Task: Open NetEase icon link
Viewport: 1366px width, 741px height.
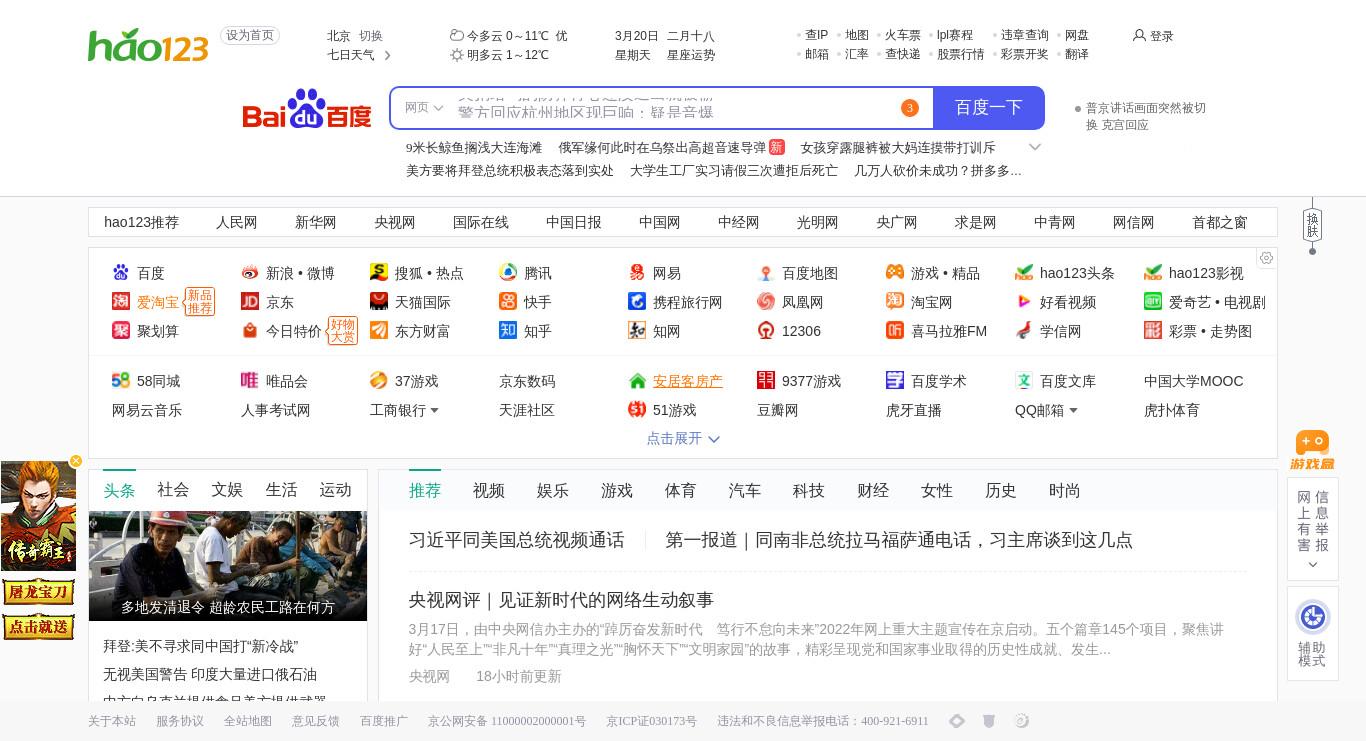Action: coord(637,273)
